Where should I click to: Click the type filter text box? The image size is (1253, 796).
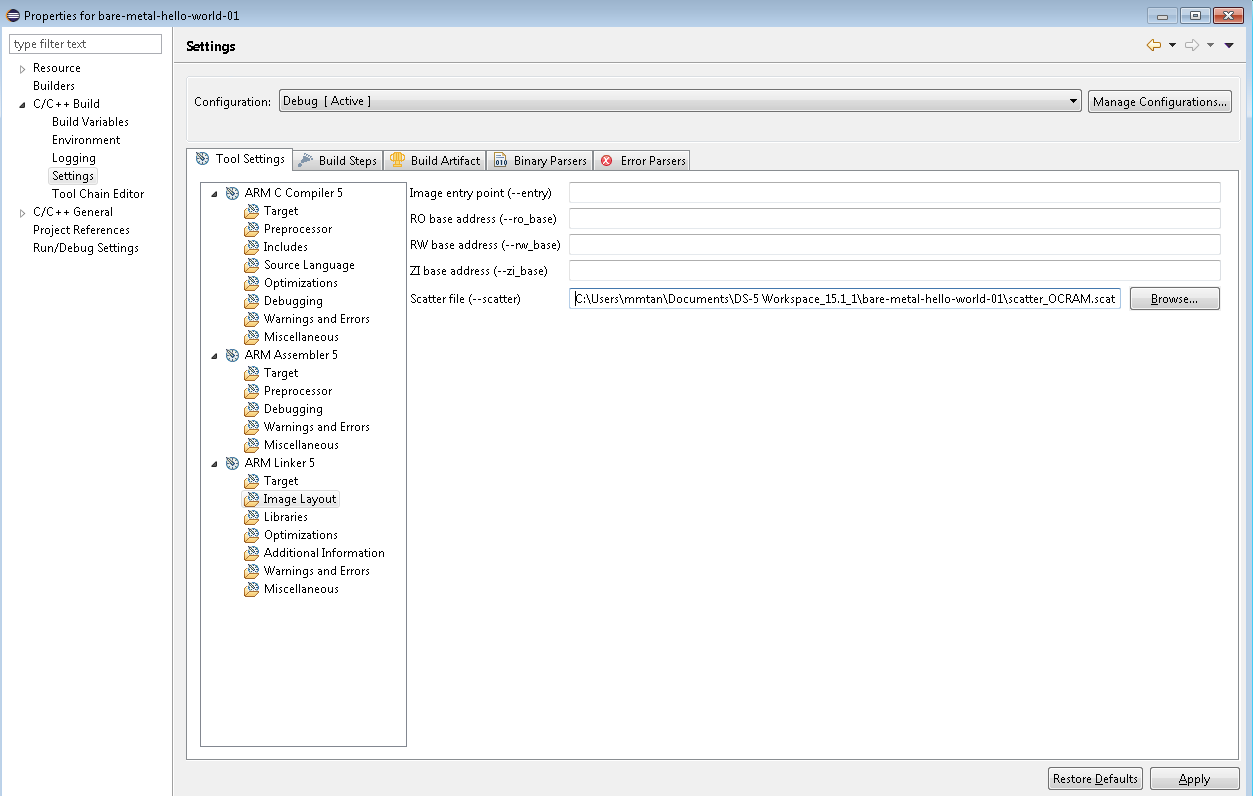[85, 44]
